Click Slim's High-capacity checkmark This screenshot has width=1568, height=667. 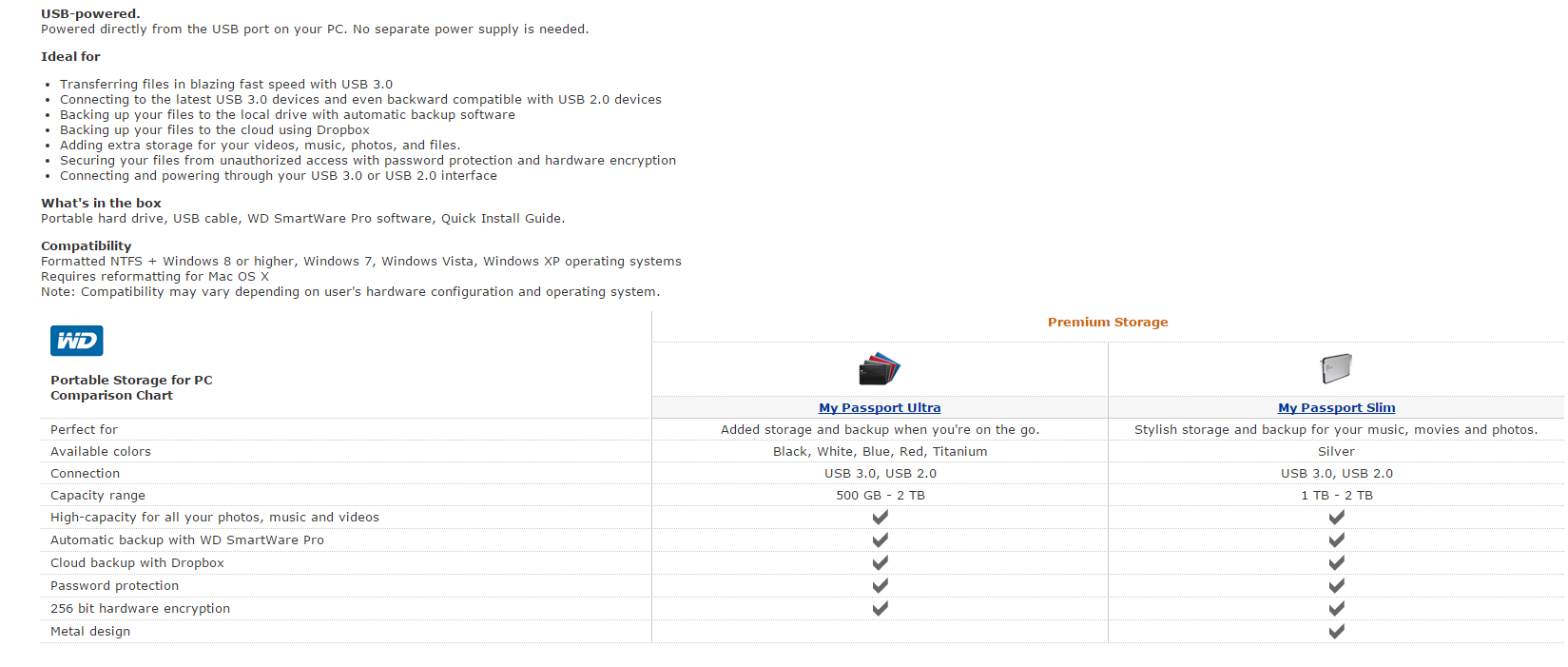pos(1337,517)
